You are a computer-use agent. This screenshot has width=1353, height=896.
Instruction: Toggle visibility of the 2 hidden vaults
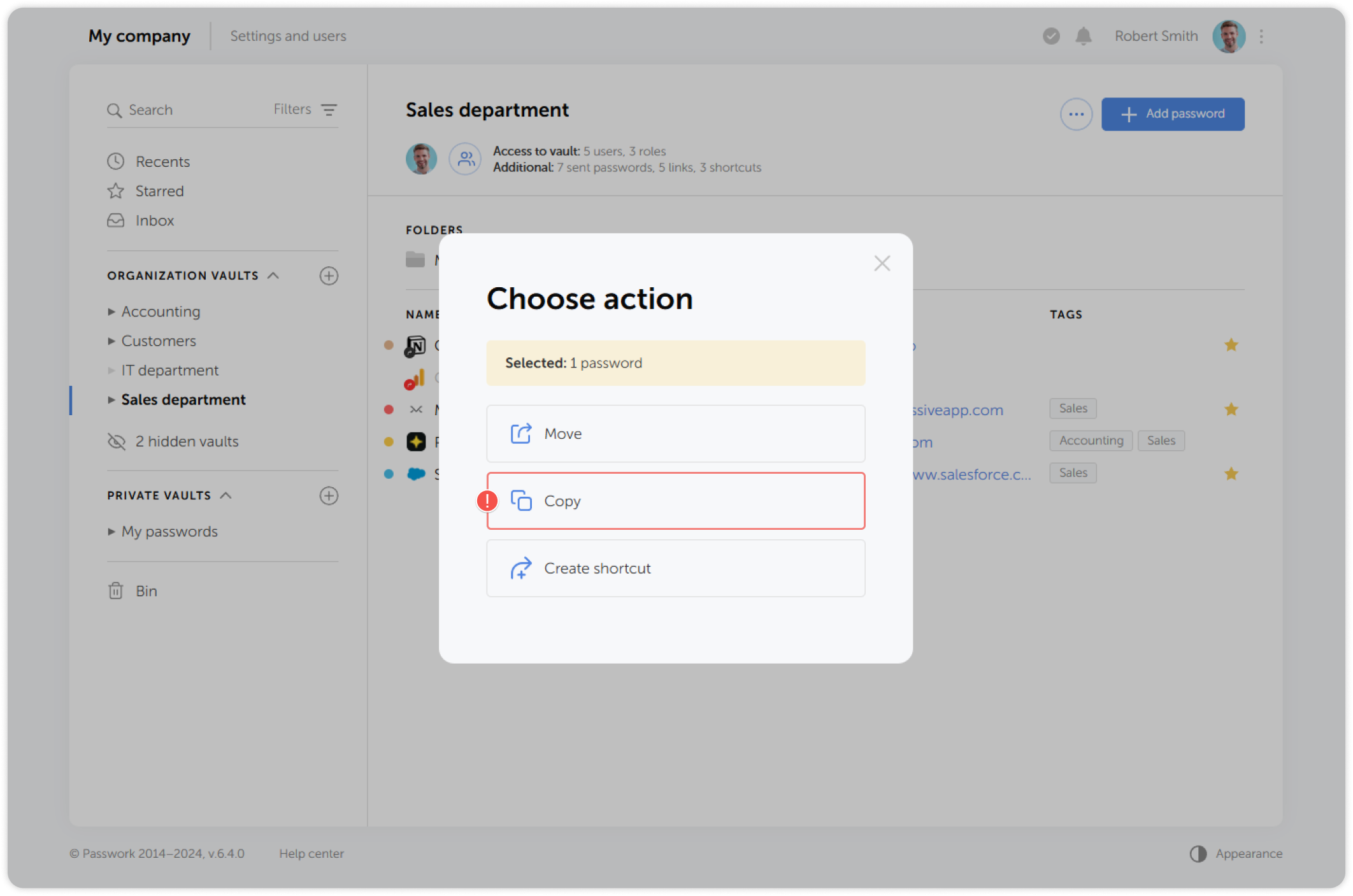[x=115, y=441]
